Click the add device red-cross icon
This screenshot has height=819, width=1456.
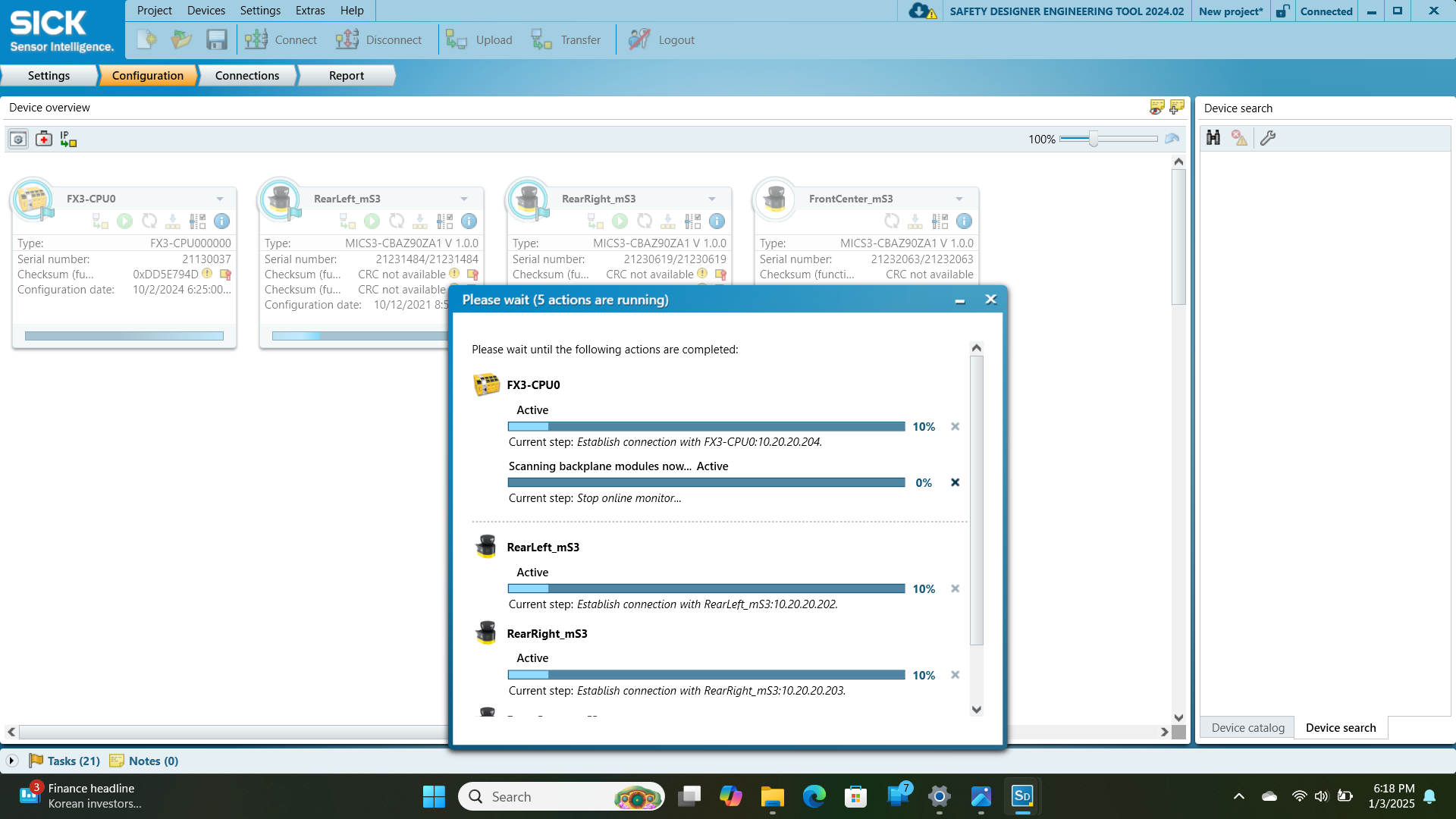44,139
